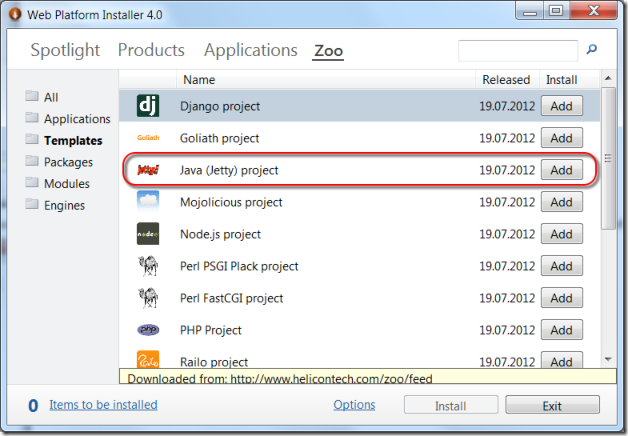Image resolution: width=628 pixels, height=436 pixels.
Task: Switch to the Spotlight tab
Action: click(65, 50)
